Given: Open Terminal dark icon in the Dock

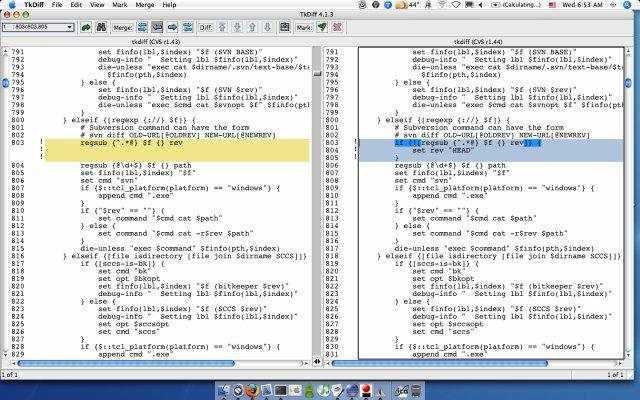Looking at the screenshot, I should point(281,391).
